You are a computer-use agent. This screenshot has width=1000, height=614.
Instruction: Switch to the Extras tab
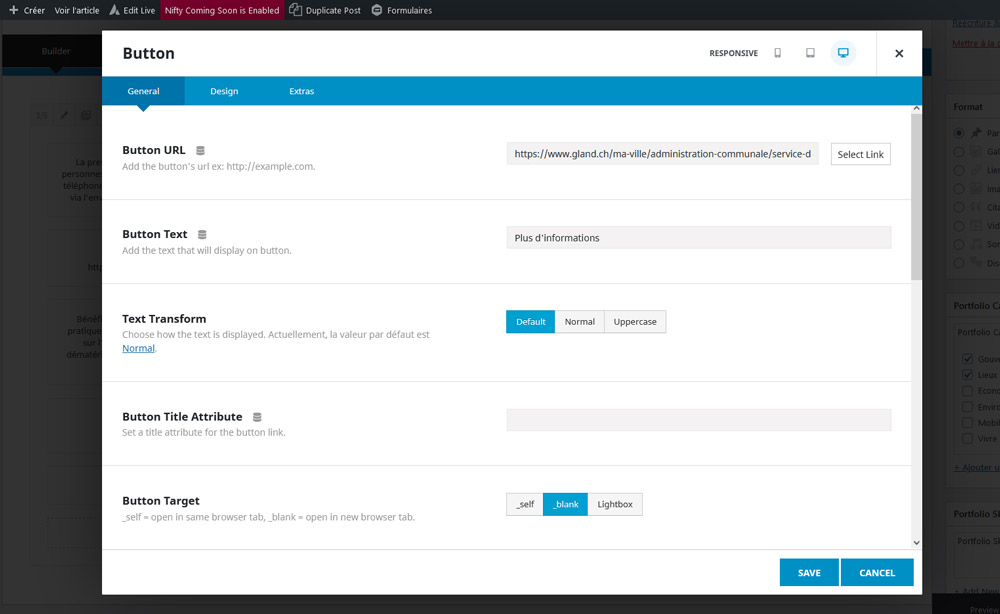(x=301, y=91)
